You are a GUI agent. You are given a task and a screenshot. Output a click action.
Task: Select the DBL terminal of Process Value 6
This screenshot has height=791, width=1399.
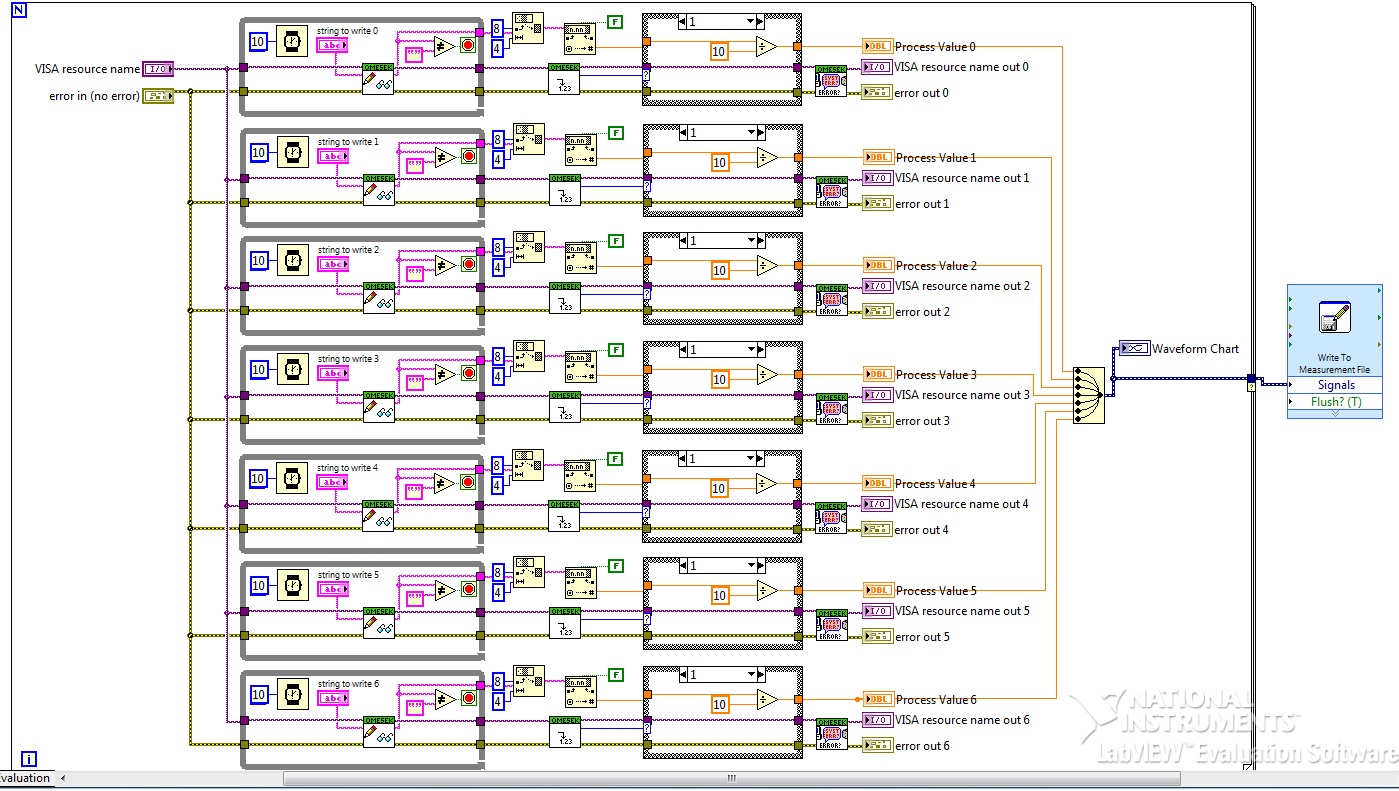point(877,699)
